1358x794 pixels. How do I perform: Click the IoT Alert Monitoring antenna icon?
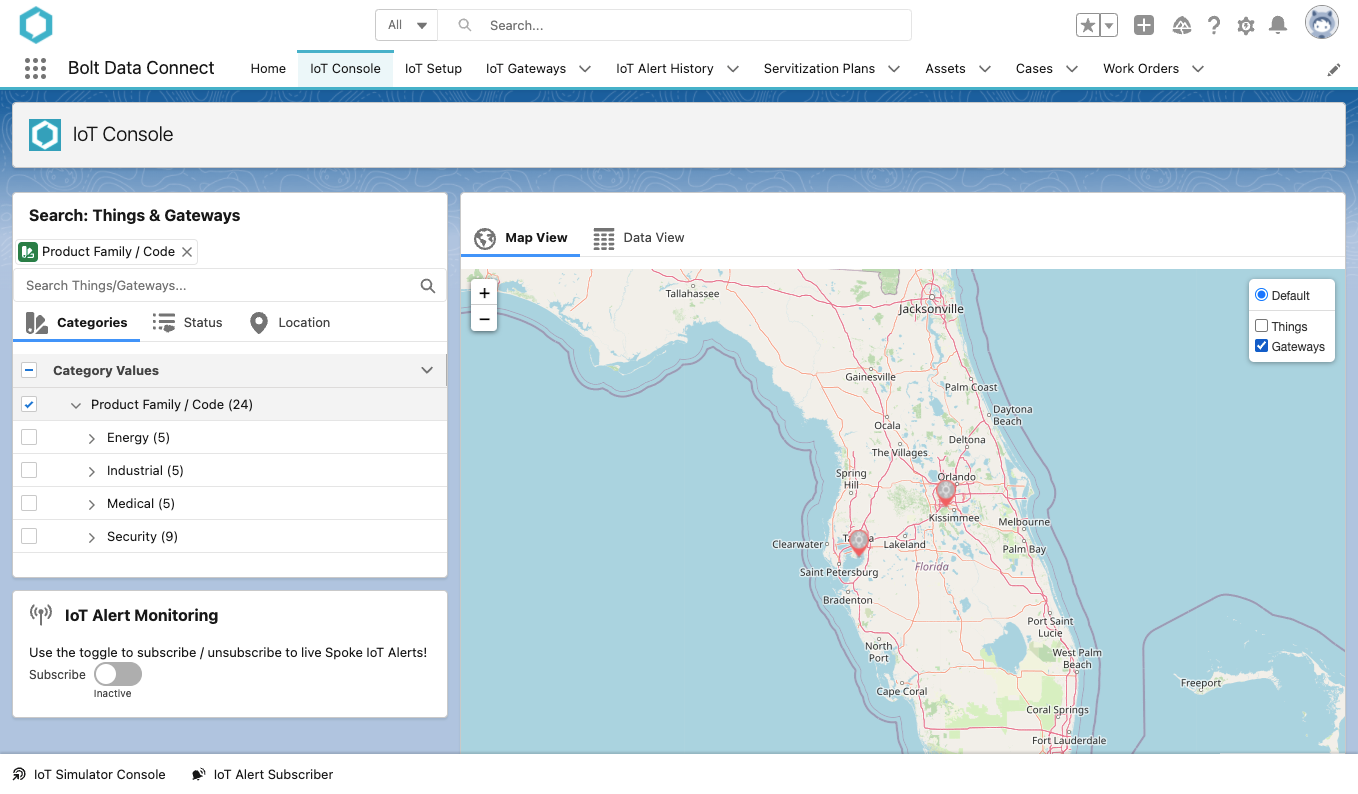pyautogui.click(x=41, y=614)
